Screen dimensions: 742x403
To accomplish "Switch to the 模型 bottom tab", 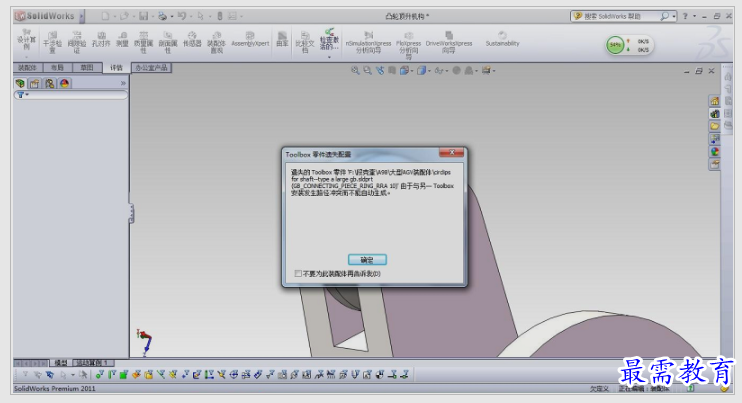I will point(61,363).
